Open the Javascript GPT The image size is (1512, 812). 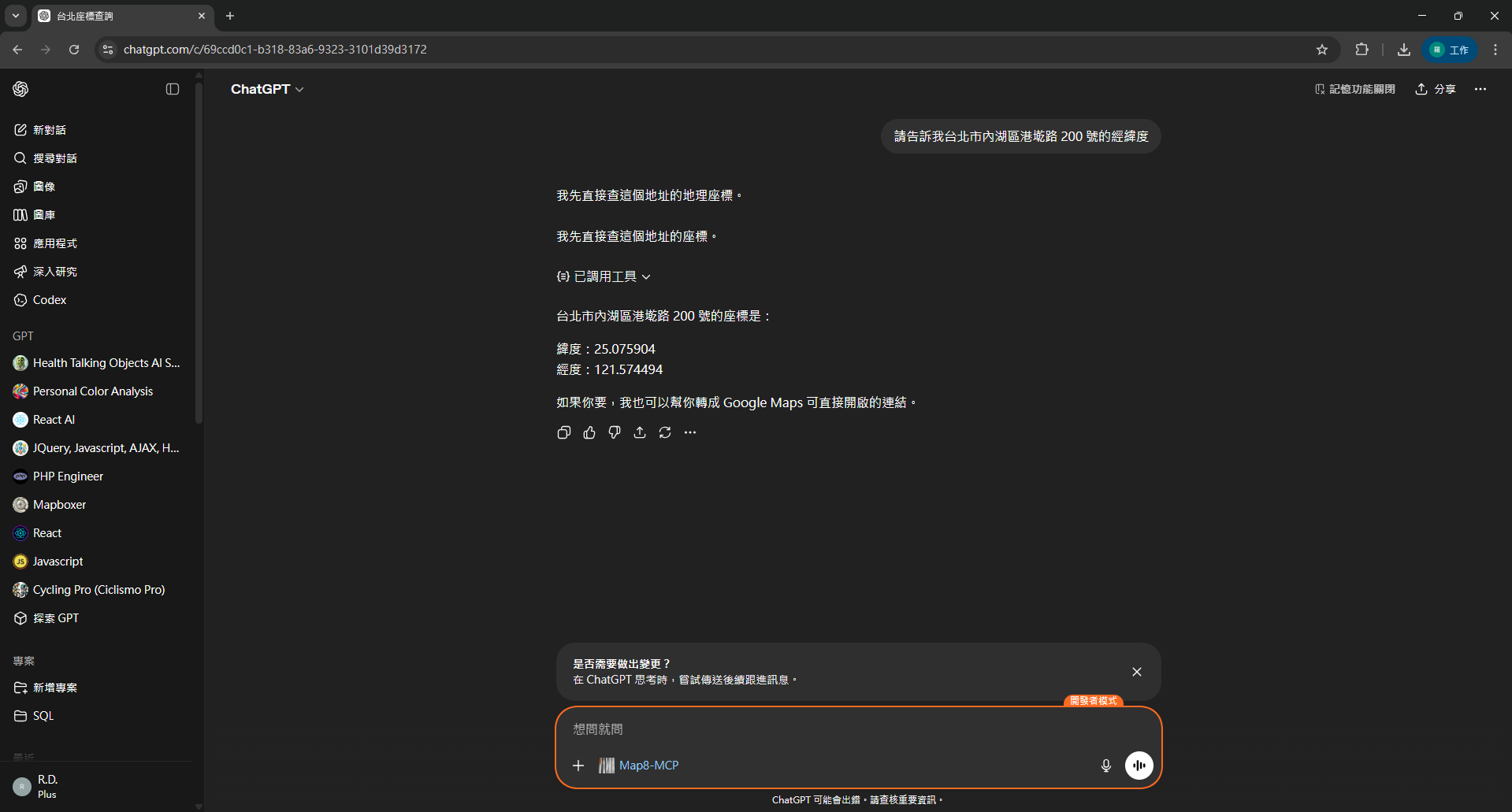[x=96, y=562]
